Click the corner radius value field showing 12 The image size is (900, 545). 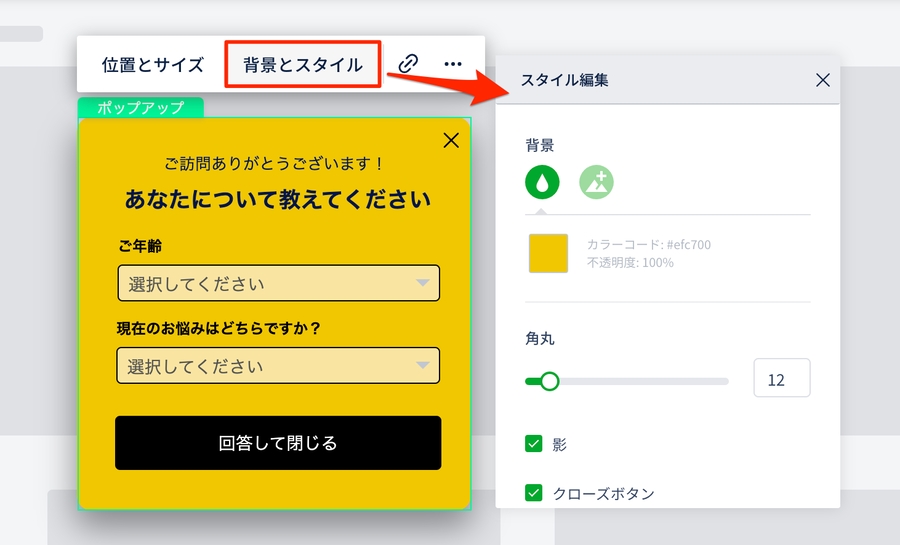click(x=781, y=380)
